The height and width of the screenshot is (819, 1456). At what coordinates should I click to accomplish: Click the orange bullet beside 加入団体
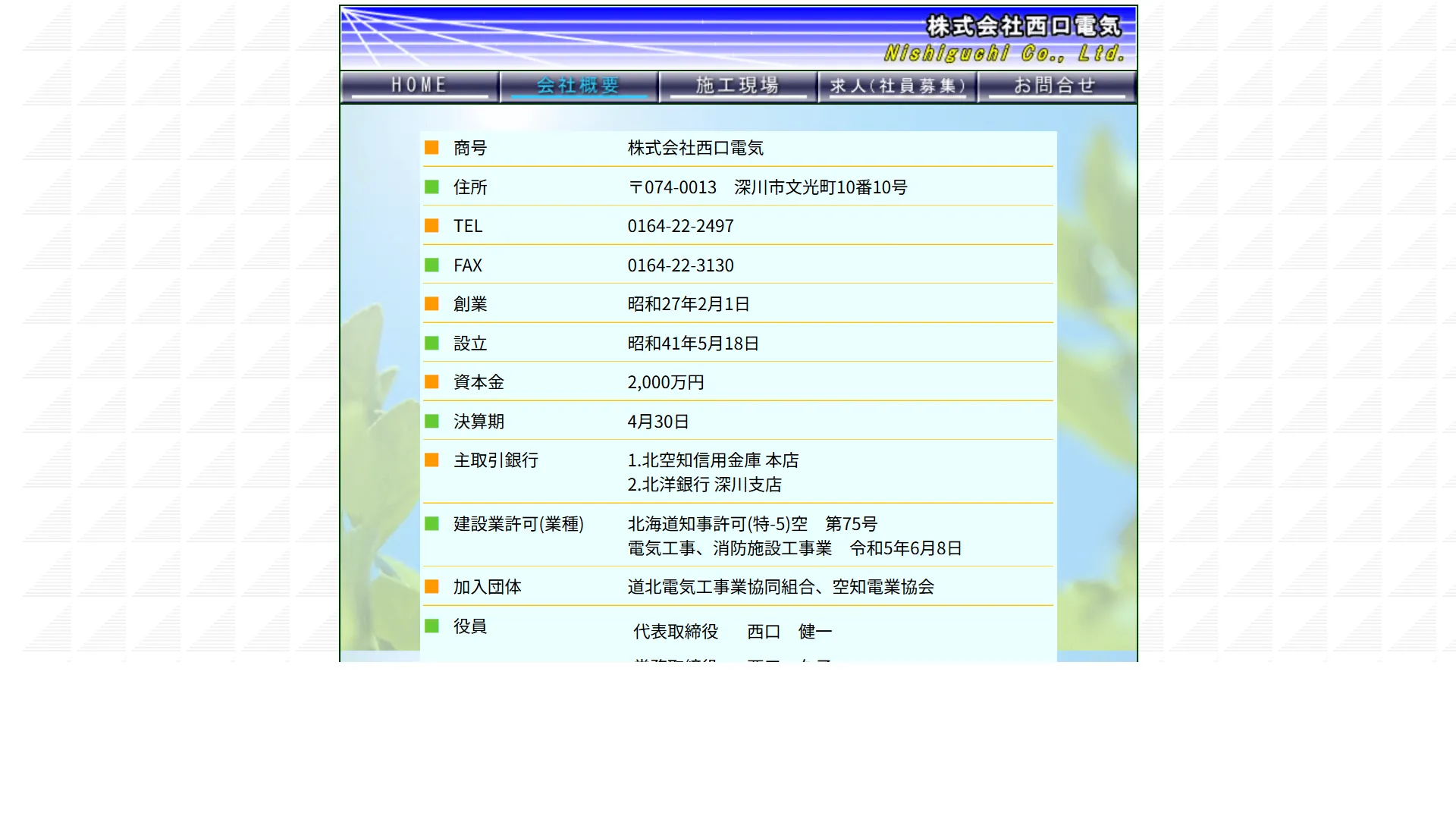(x=431, y=586)
